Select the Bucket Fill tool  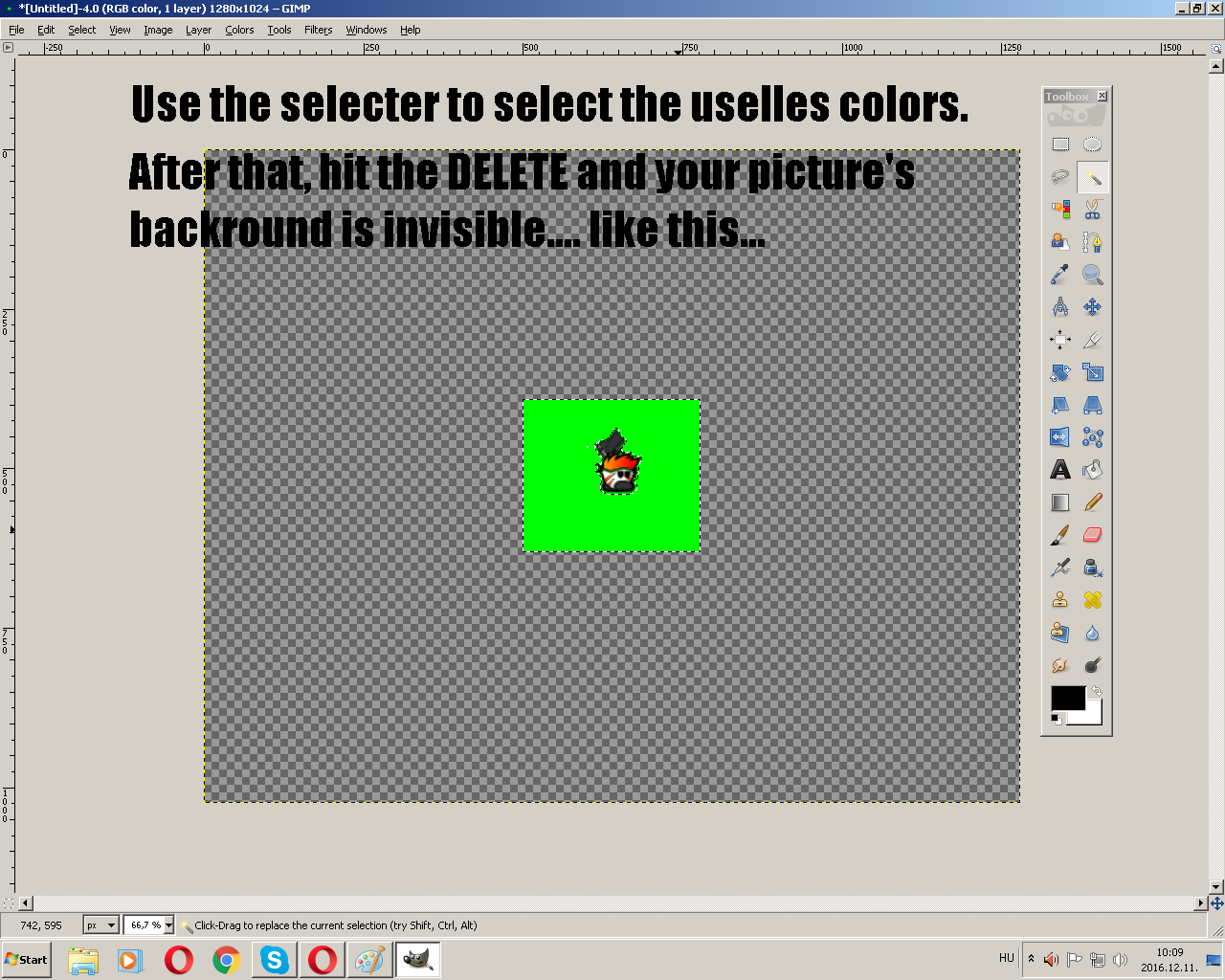point(1093,469)
